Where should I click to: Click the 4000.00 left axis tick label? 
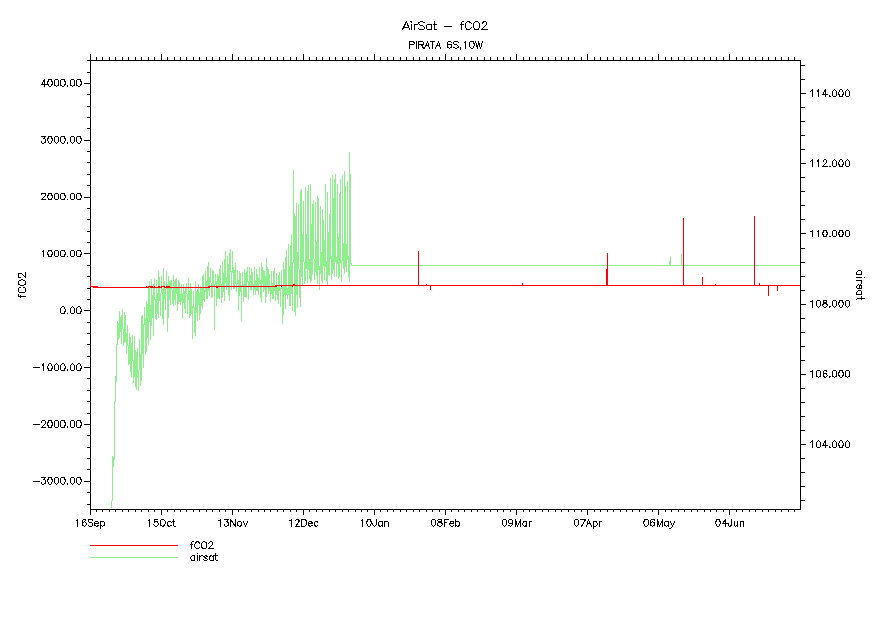pos(61,83)
